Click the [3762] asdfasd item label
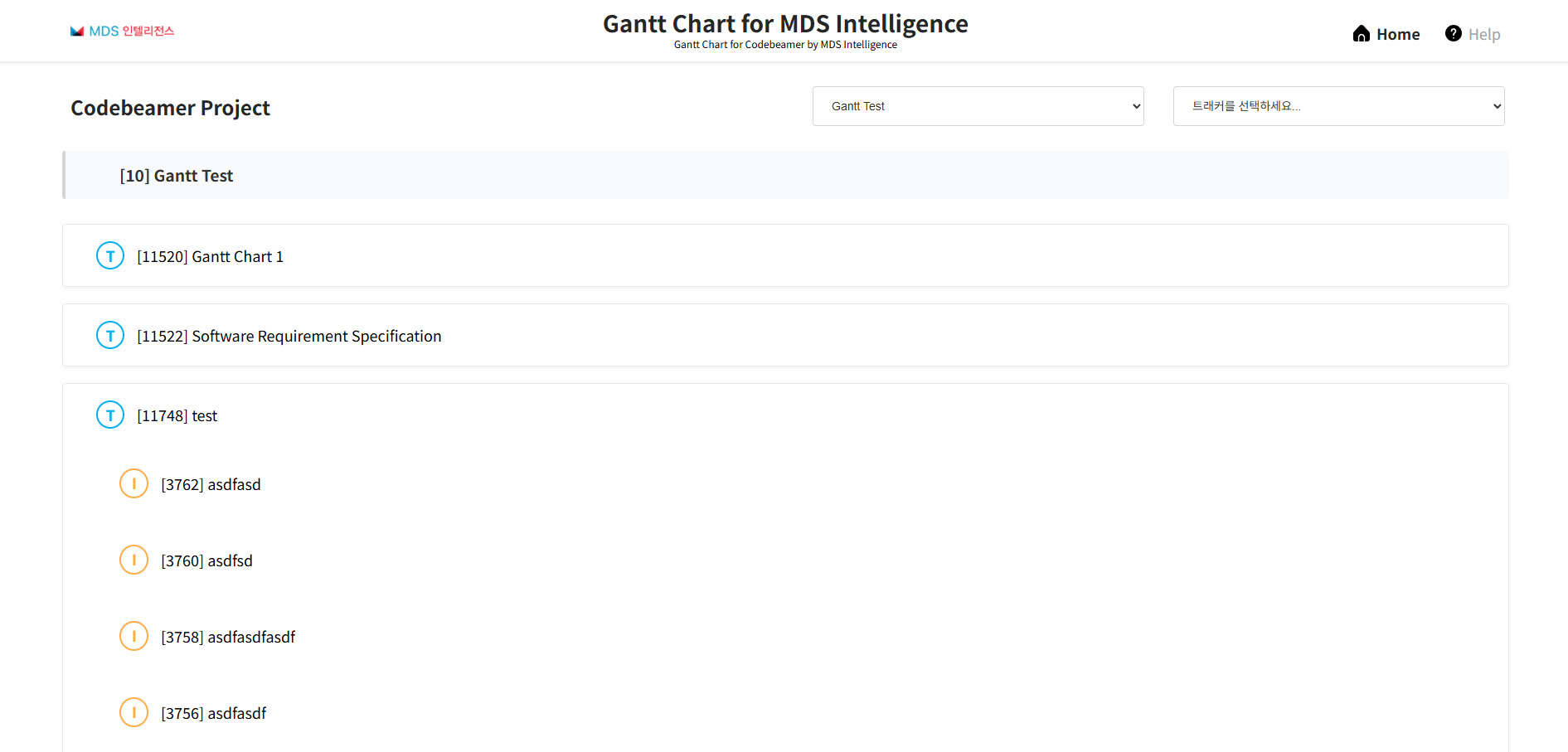1568x752 pixels. [211, 484]
